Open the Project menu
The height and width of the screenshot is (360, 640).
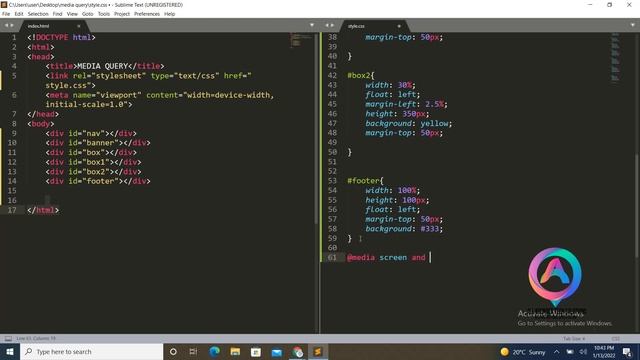[x=122, y=14]
